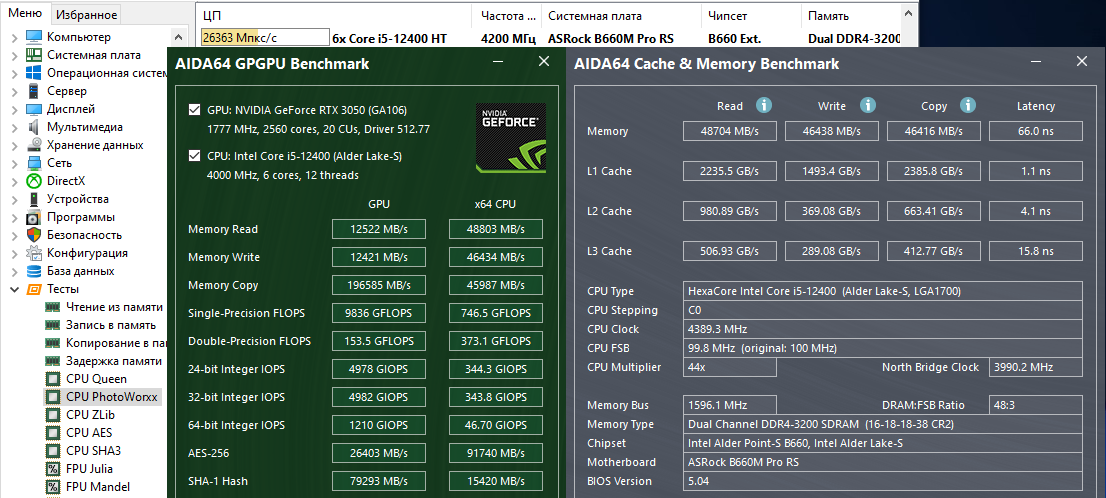
Task: Expand the Сеть node
Action: point(14,163)
